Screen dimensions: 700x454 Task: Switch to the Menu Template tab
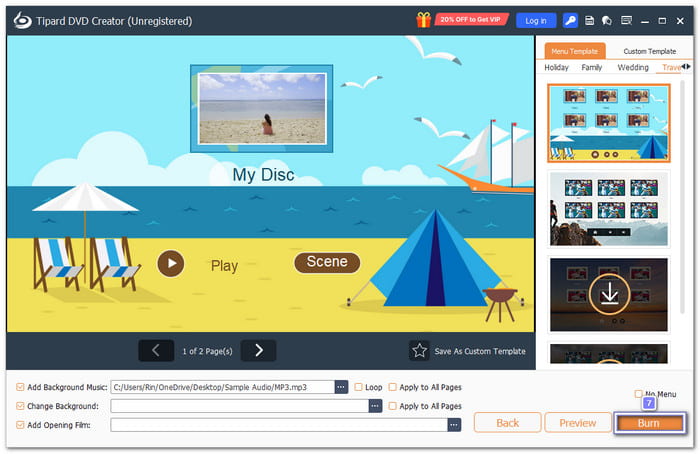coord(575,51)
